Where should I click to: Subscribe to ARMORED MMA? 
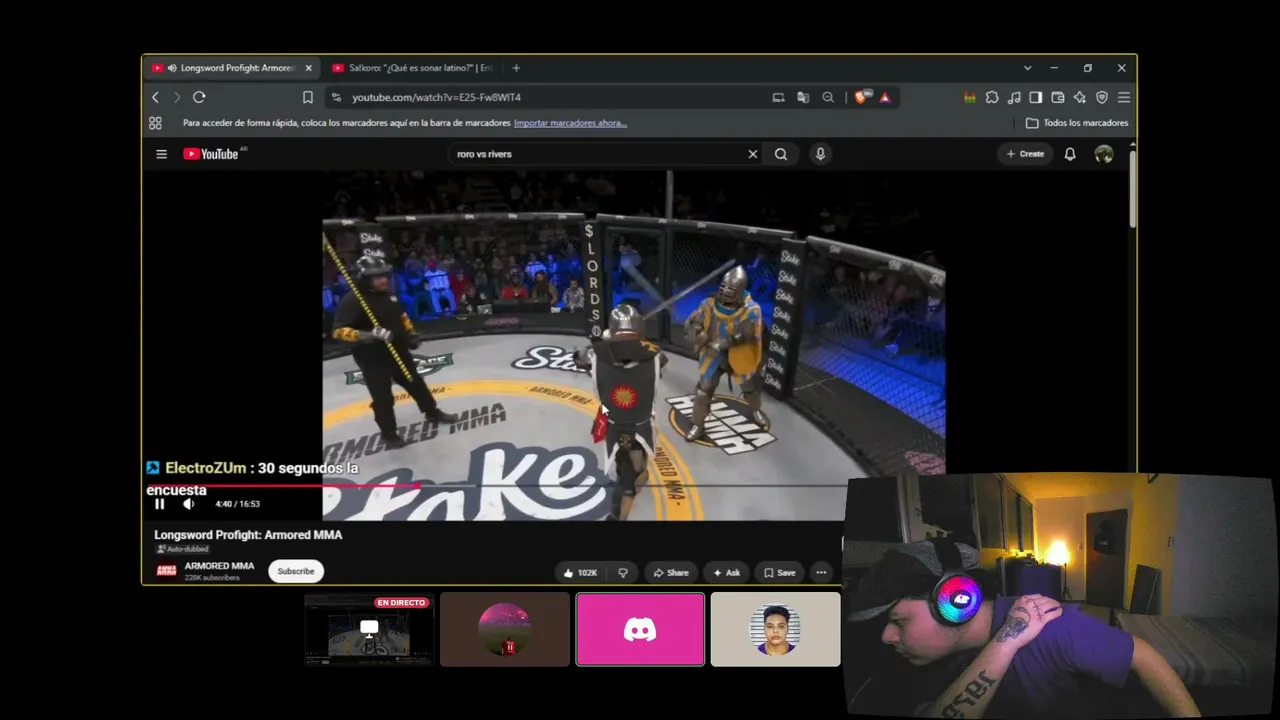(x=296, y=571)
